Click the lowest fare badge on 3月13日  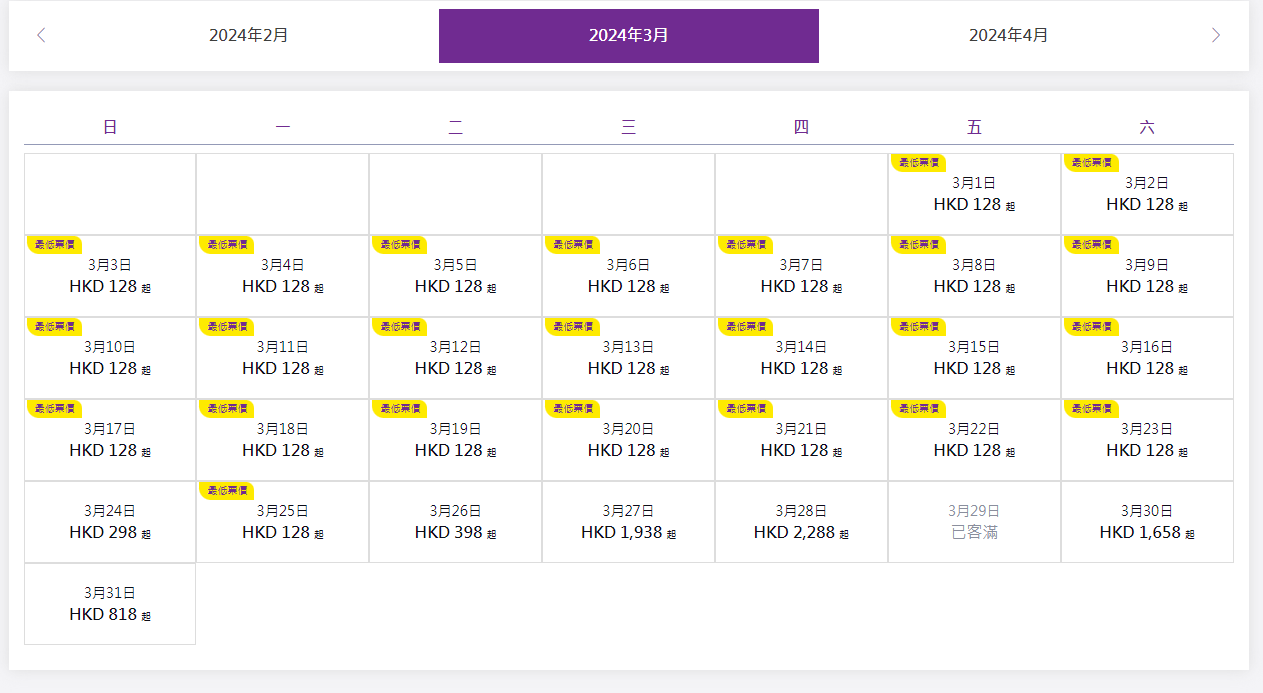572,326
